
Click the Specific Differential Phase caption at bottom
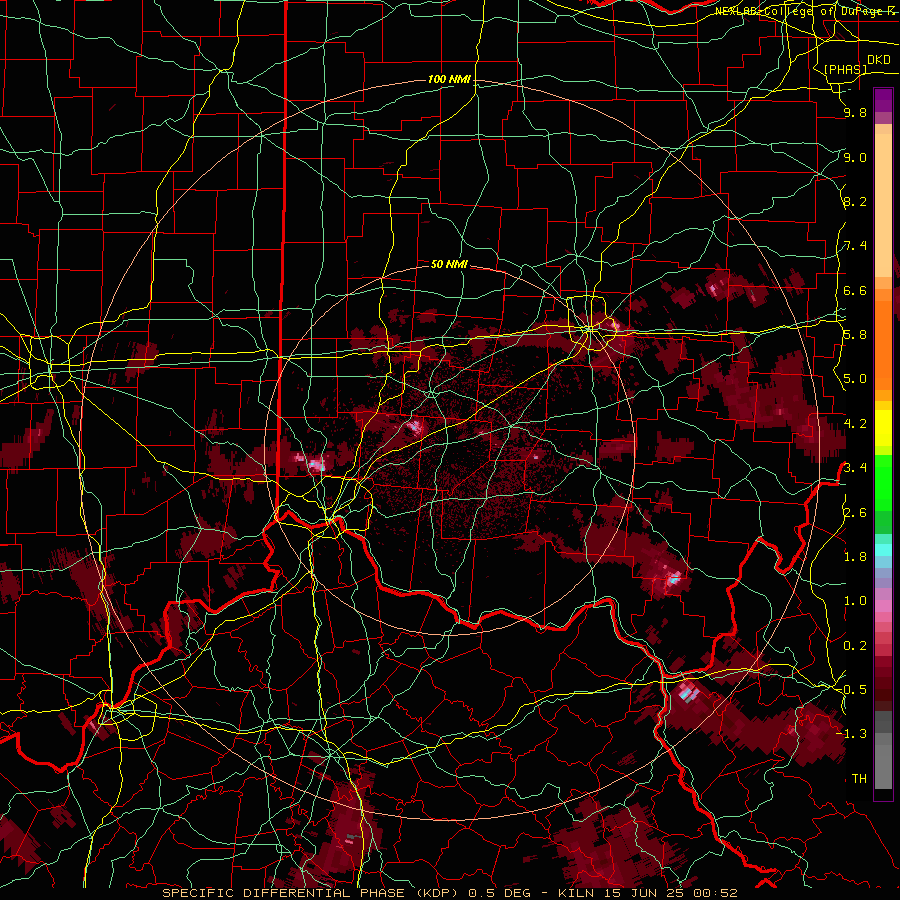point(449,893)
